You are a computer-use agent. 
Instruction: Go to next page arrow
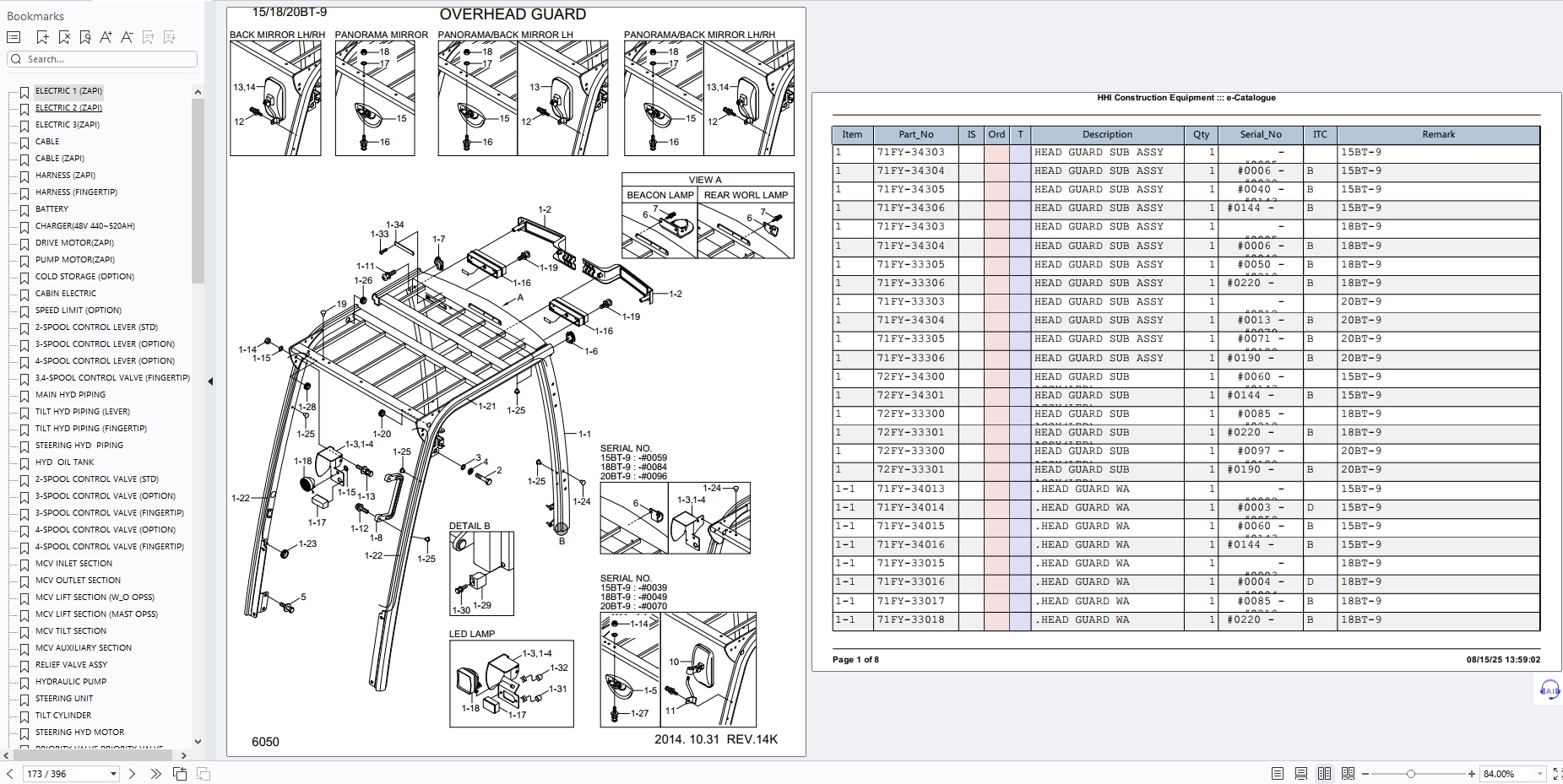(132, 774)
